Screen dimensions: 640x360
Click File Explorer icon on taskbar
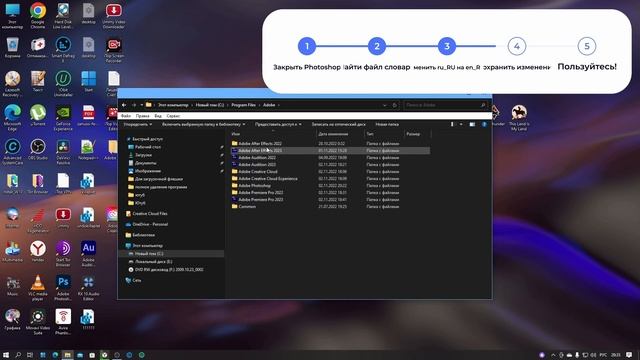[67, 355]
